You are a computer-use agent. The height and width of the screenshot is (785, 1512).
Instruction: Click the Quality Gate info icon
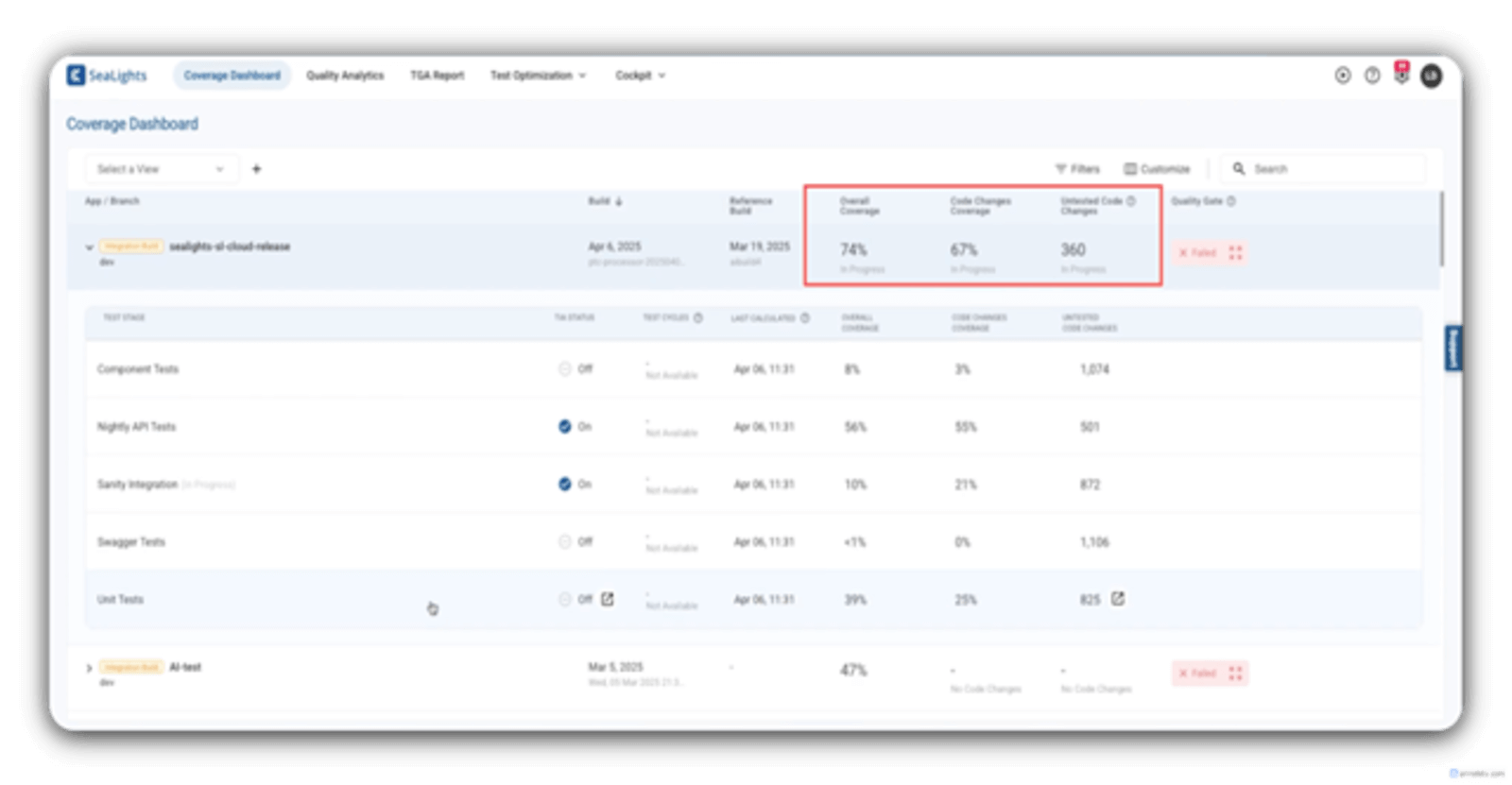pyautogui.click(x=1230, y=201)
